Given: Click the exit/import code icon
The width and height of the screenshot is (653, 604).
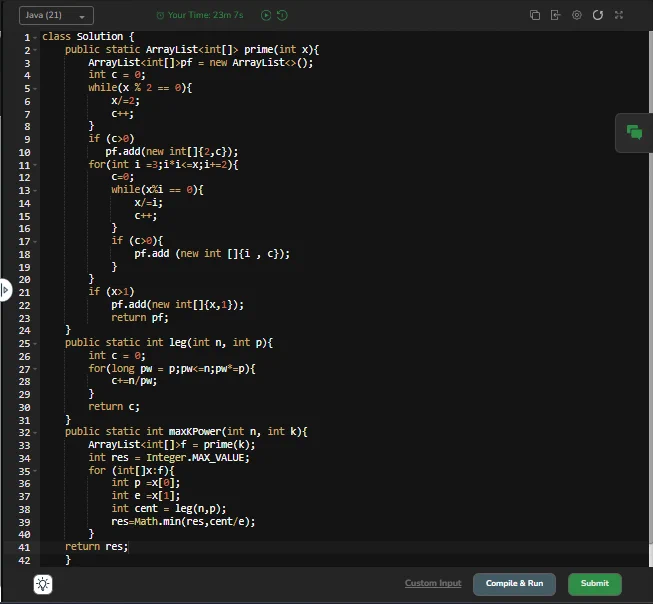Looking at the screenshot, I should [556, 15].
